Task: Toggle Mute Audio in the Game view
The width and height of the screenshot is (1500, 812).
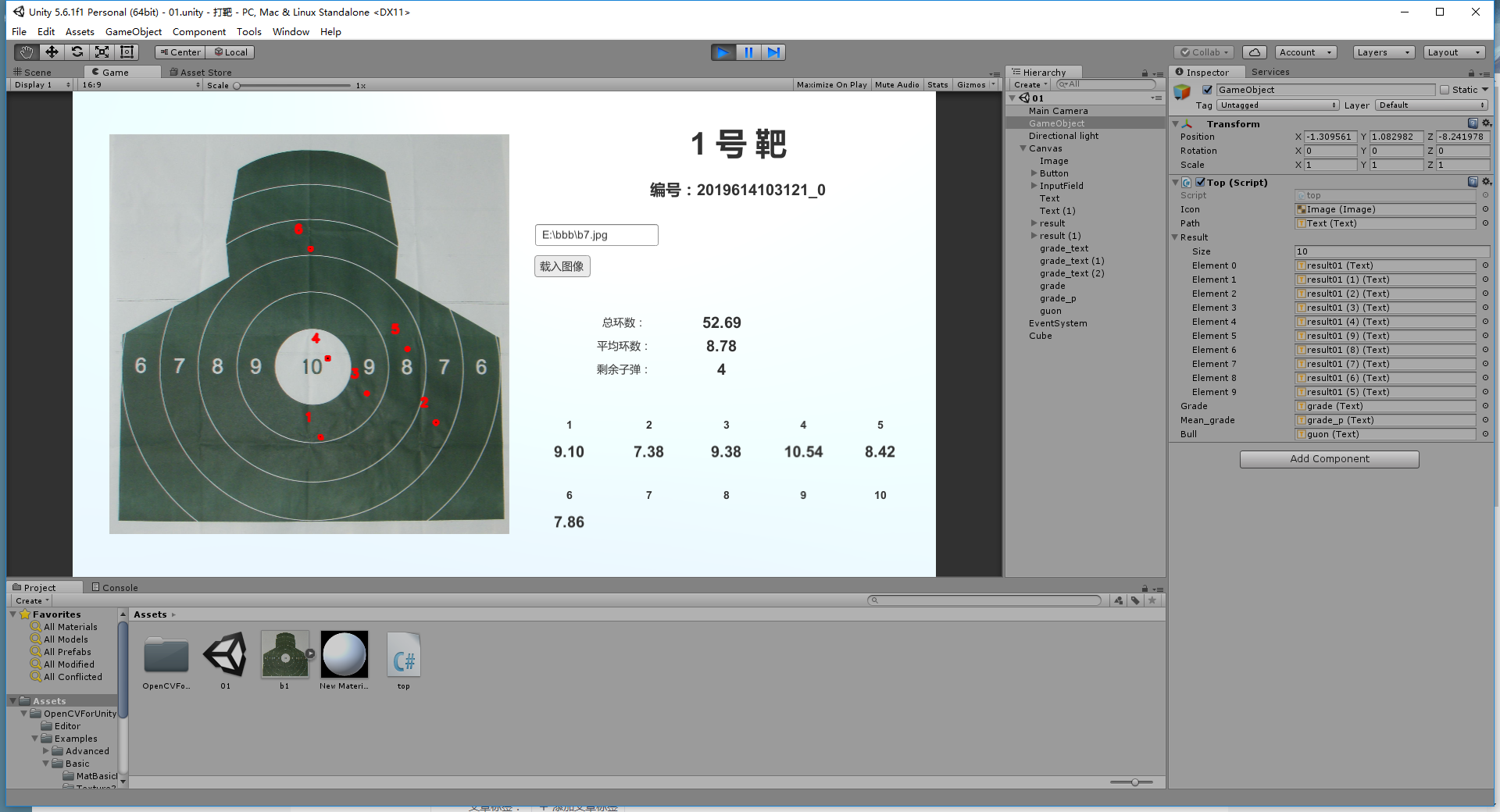Action: point(897,84)
